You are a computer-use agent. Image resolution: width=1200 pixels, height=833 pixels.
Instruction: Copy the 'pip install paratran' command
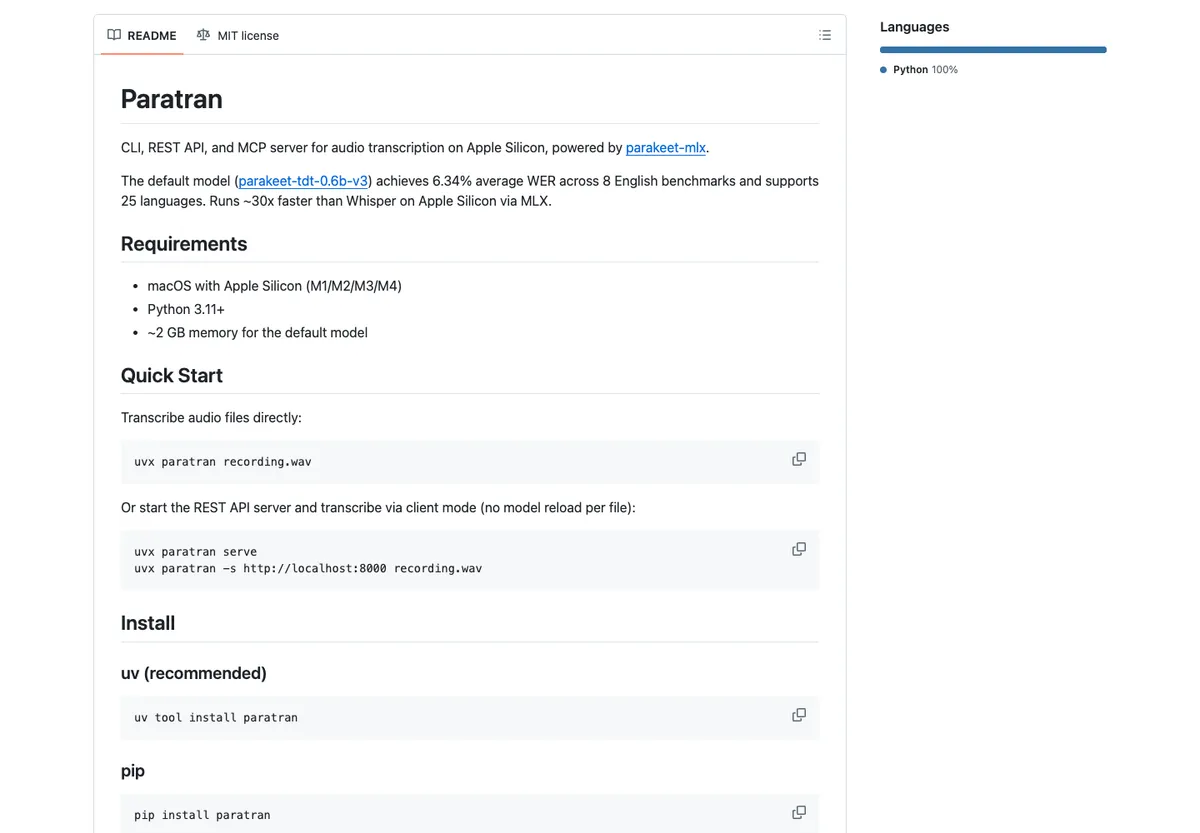coord(799,812)
